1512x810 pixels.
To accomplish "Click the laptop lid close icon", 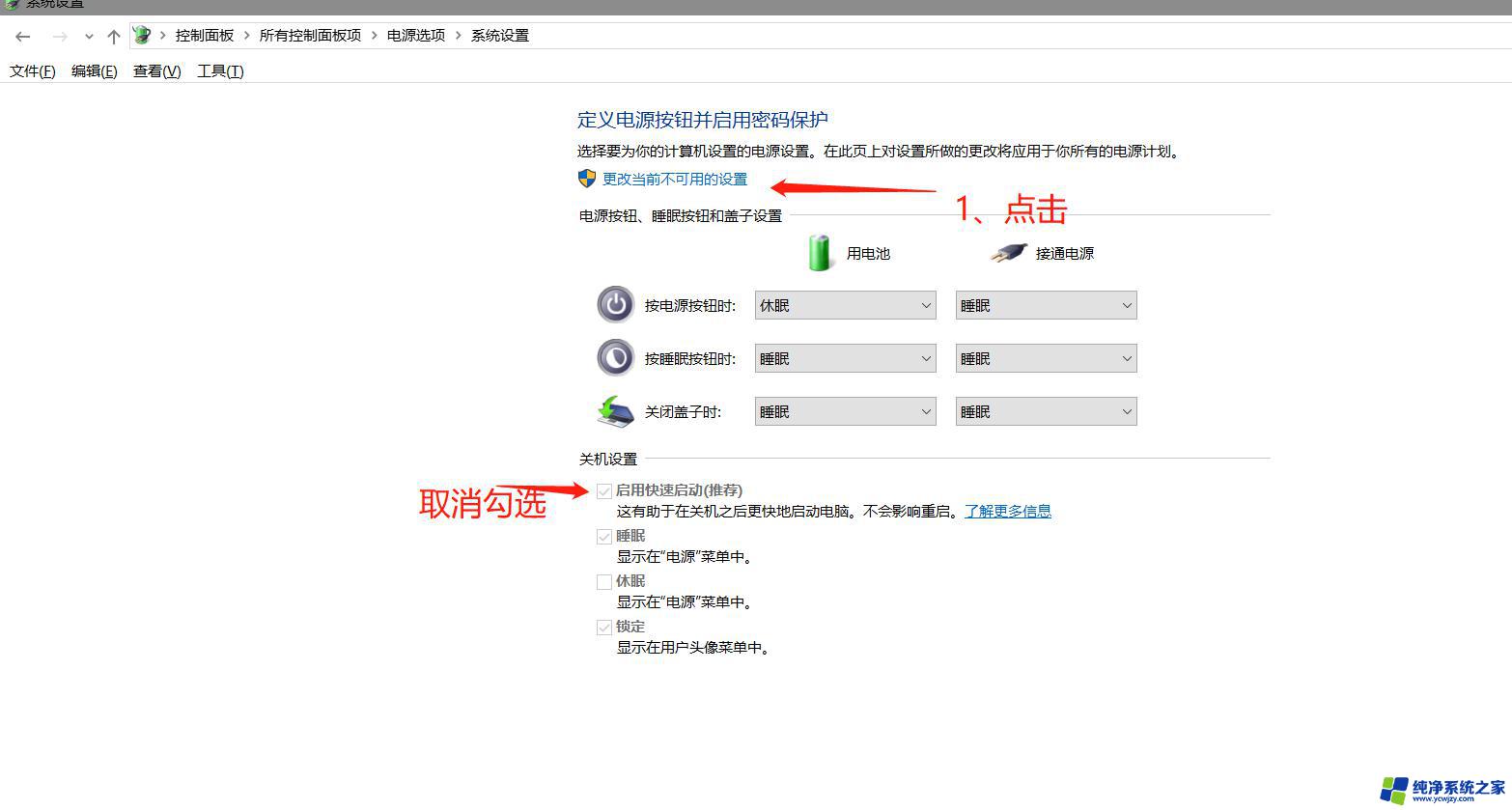I will pos(615,411).
